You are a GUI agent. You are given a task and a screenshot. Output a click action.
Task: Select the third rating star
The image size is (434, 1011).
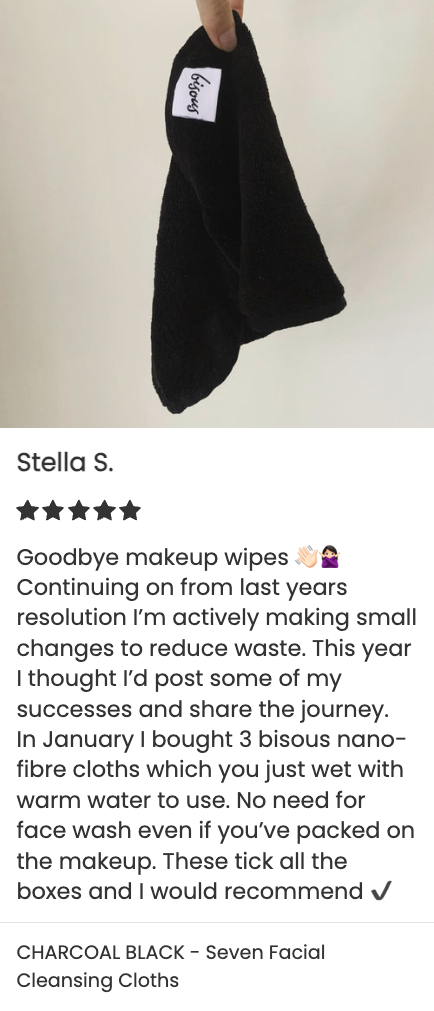pyautogui.click(x=79, y=511)
